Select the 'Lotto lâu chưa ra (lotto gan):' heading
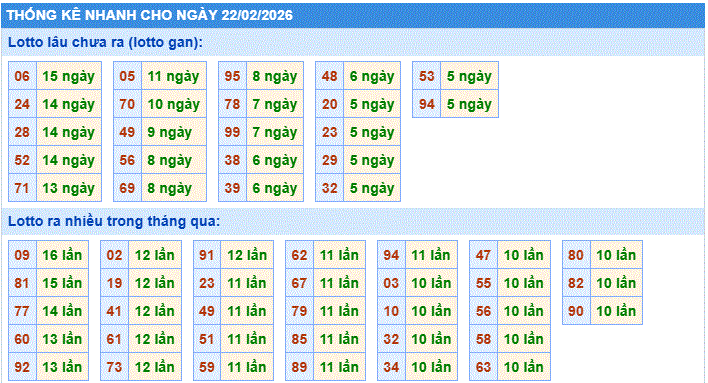 click(105, 42)
